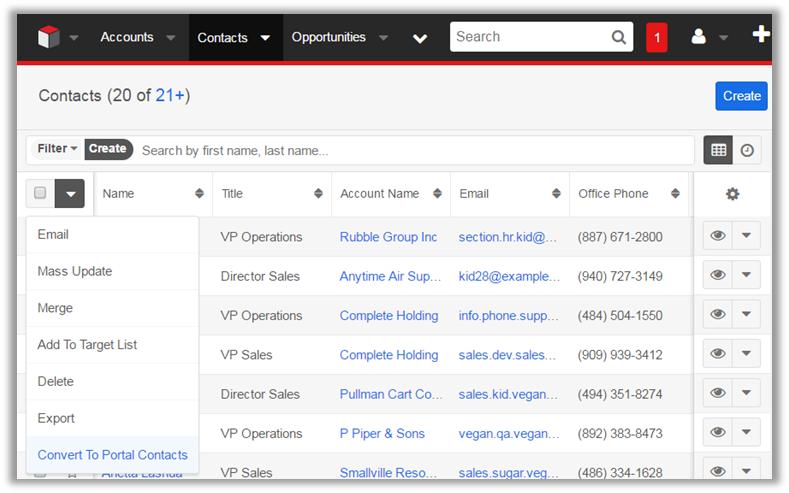Open the Complete Holding account link
Screen dimensions: 789x493
(389, 316)
